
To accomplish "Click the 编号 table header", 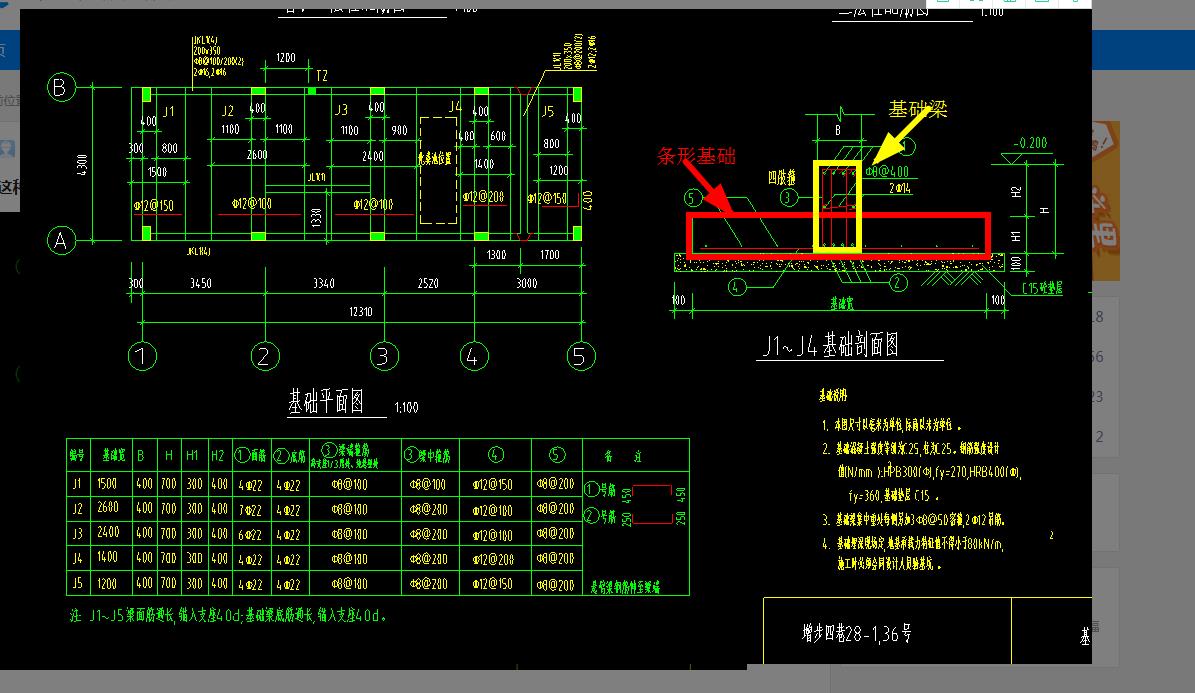I will 77,456.
